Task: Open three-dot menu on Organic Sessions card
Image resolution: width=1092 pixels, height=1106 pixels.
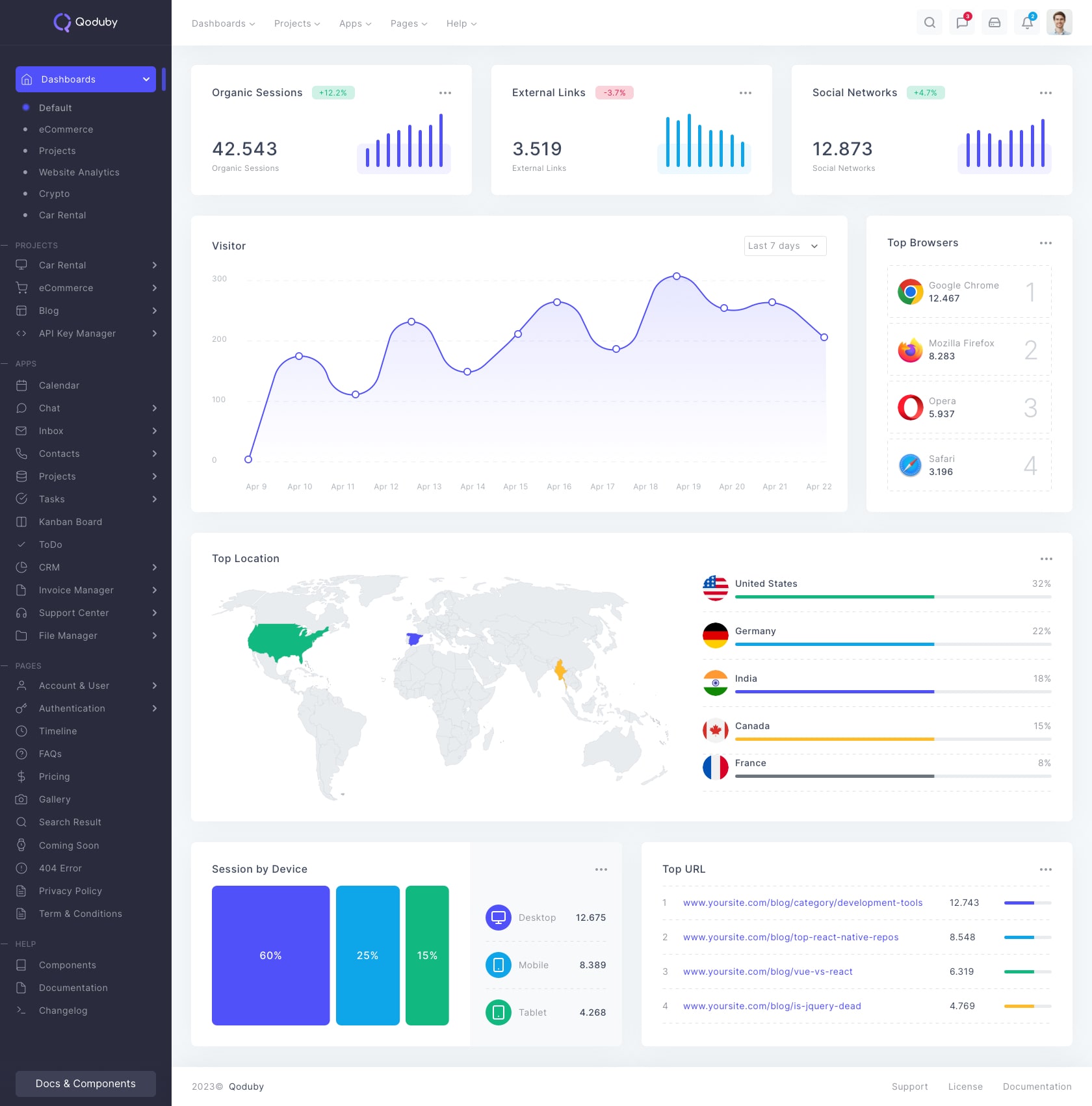Action: (x=445, y=93)
